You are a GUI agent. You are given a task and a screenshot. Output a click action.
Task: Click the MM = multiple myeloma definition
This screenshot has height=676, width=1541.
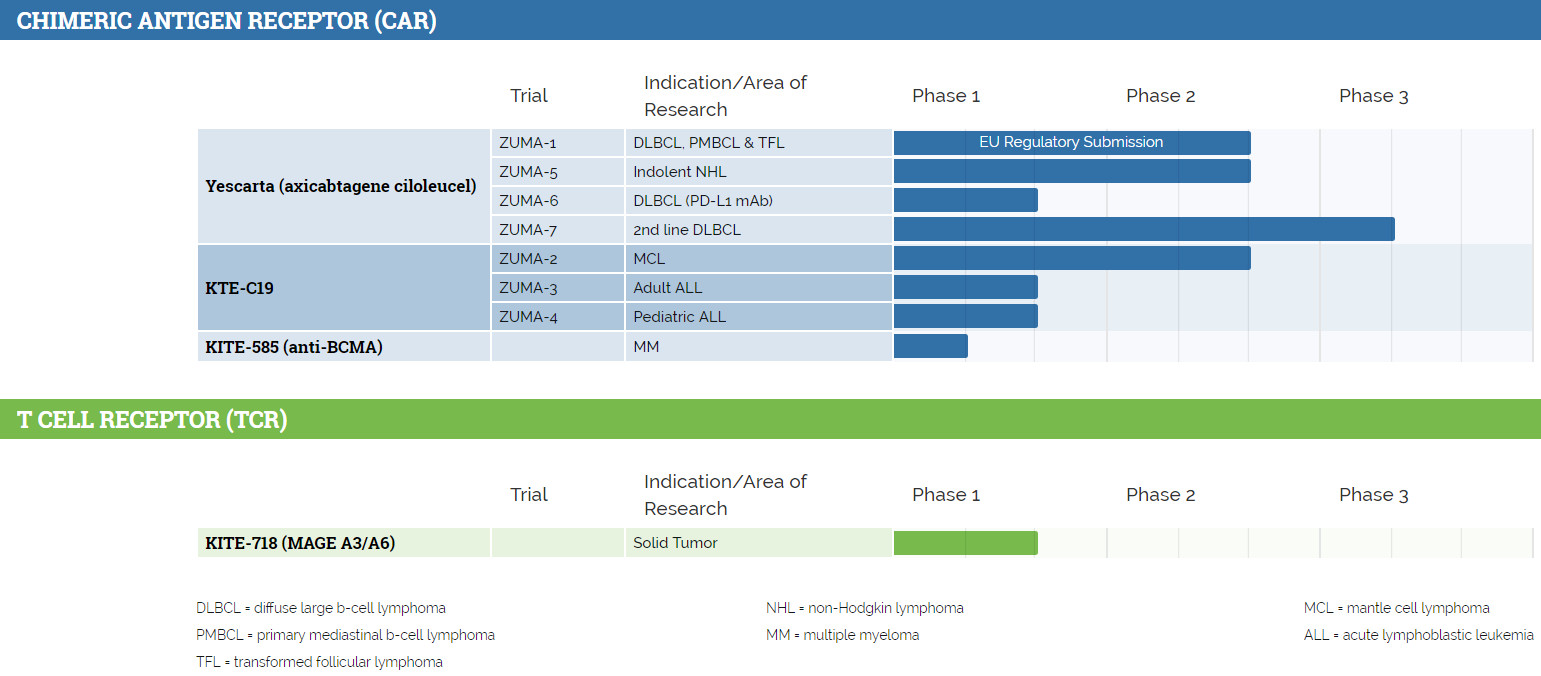(x=842, y=635)
